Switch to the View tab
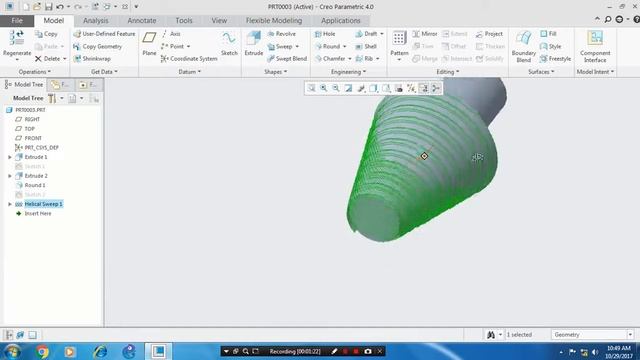640x360 pixels. pos(219,20)
